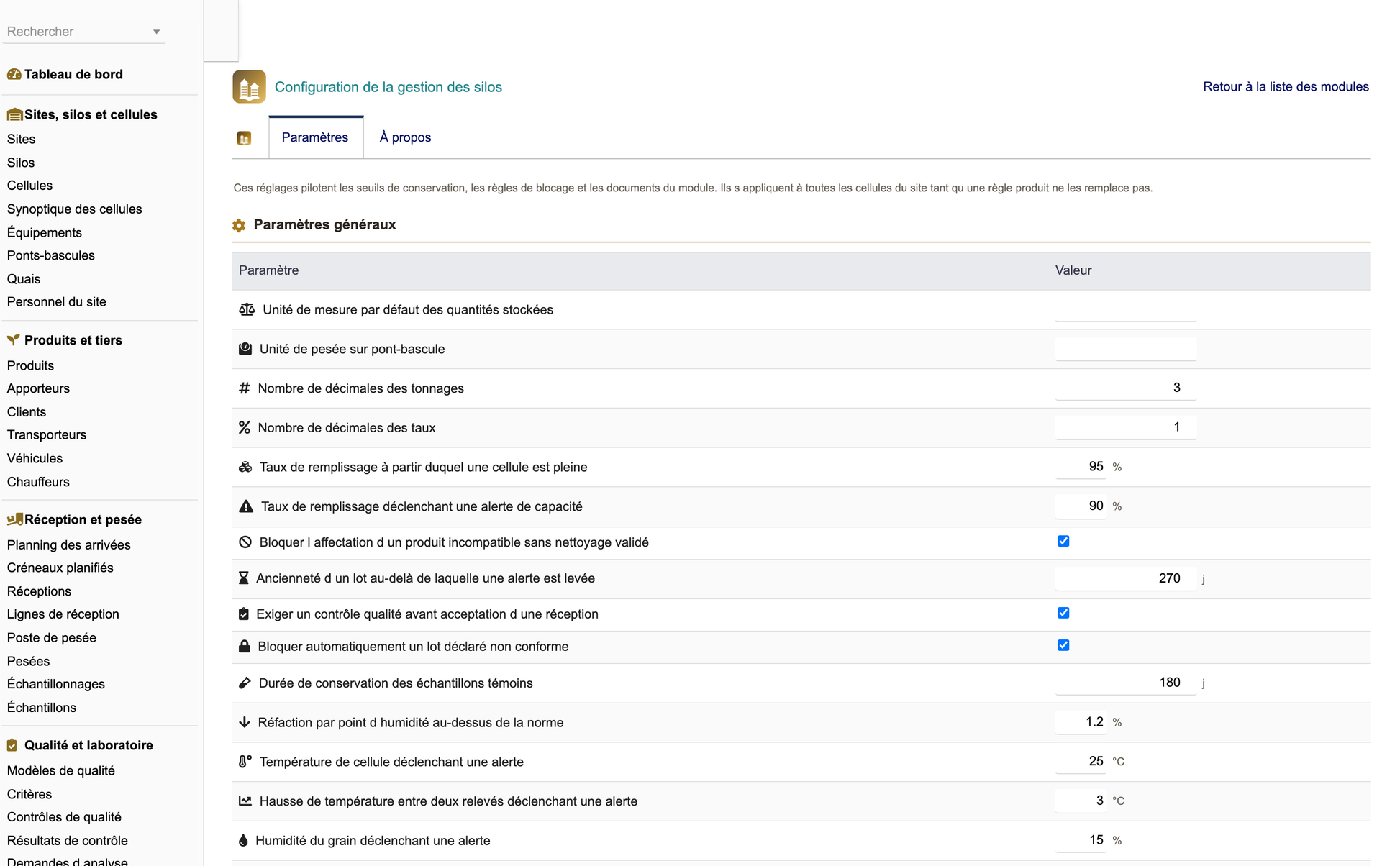
Task: Open the Unité de mesure par défaut selector
Action: (x=1126, y=310)
